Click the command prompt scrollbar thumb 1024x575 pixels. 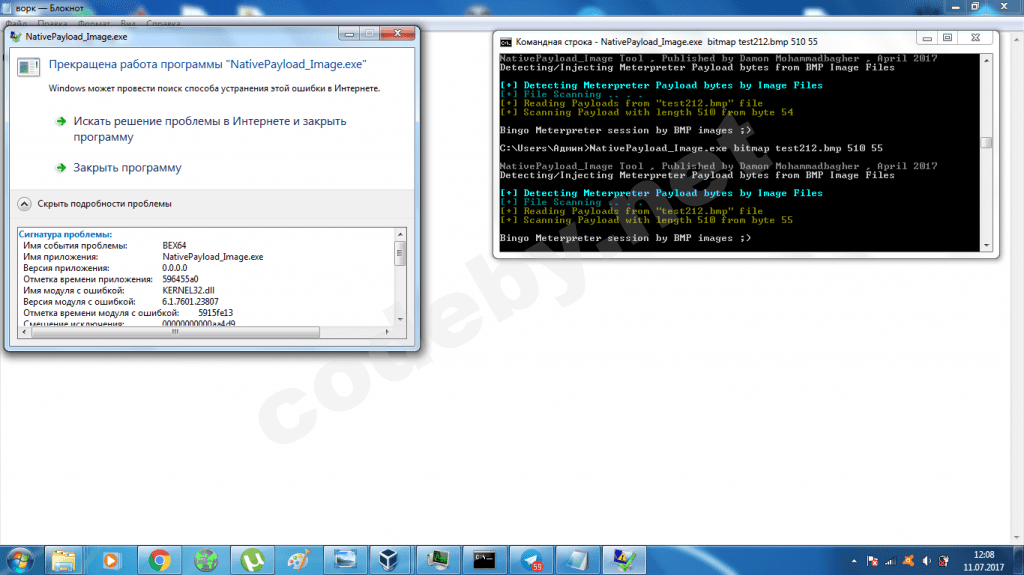[x=986, y=142]
